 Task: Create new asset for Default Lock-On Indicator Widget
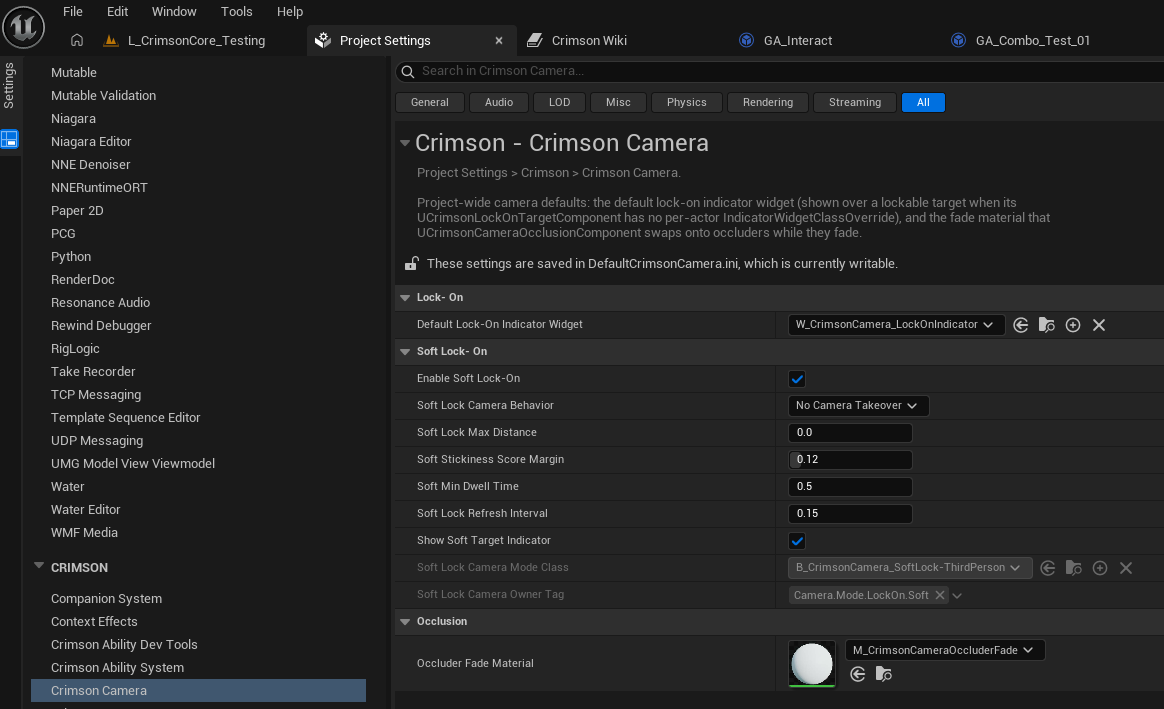[1073, 325]
